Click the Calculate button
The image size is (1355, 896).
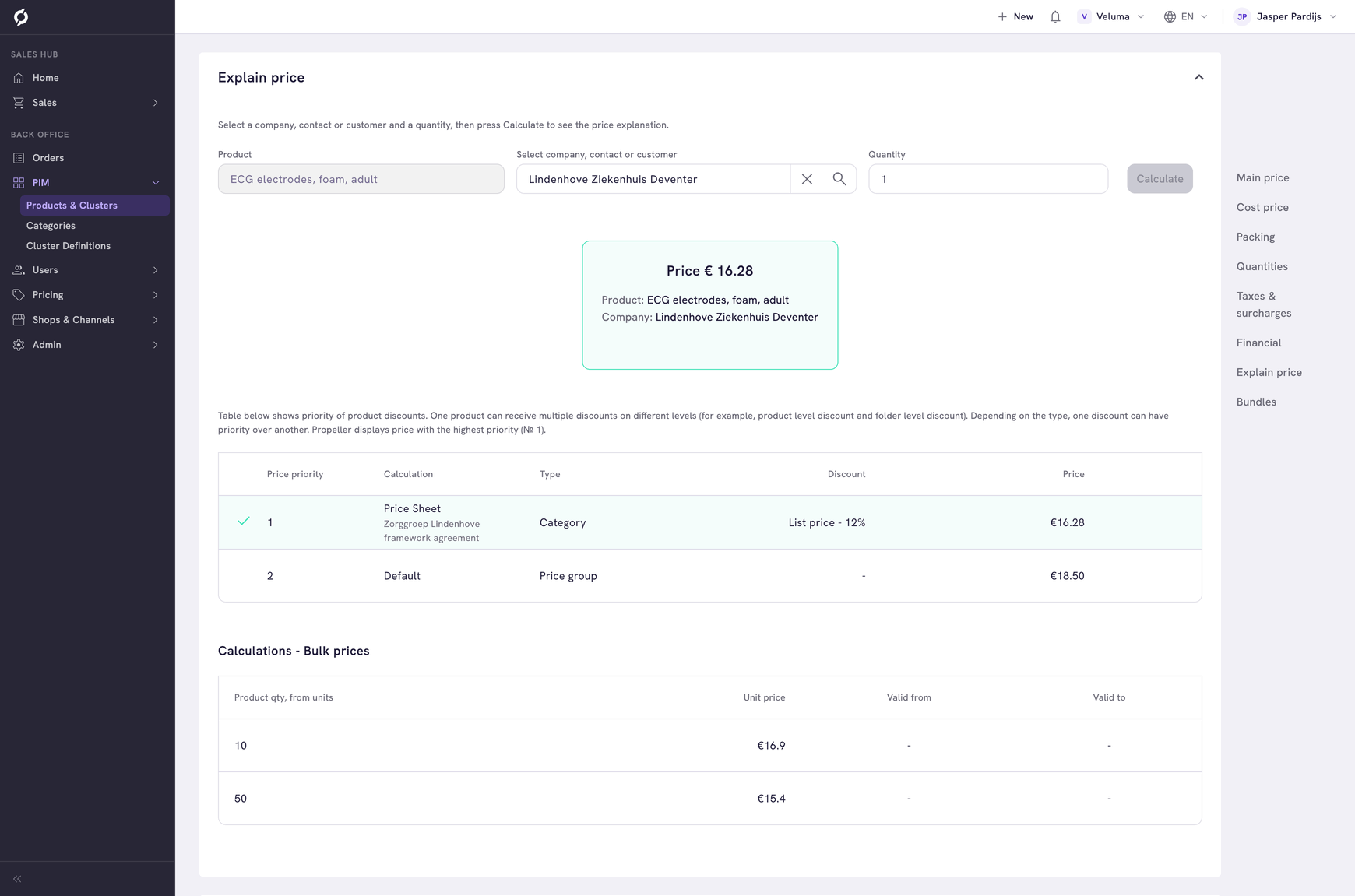[x=1160, y=179]
